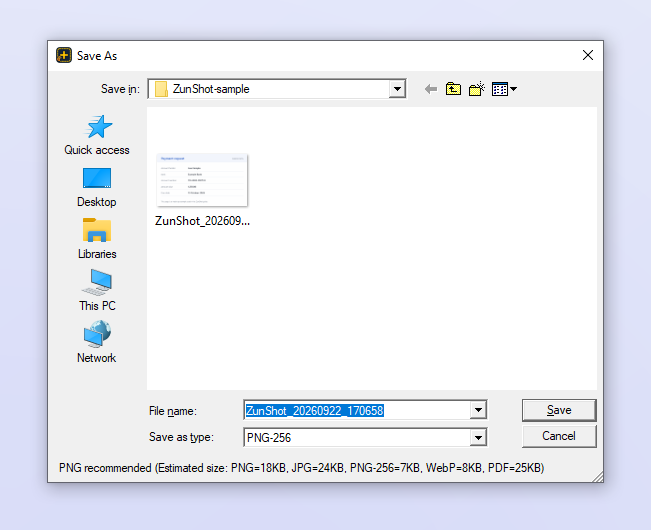Click the ZunShot app icon in title bar

pyautogui.click(x=64, y=55)
